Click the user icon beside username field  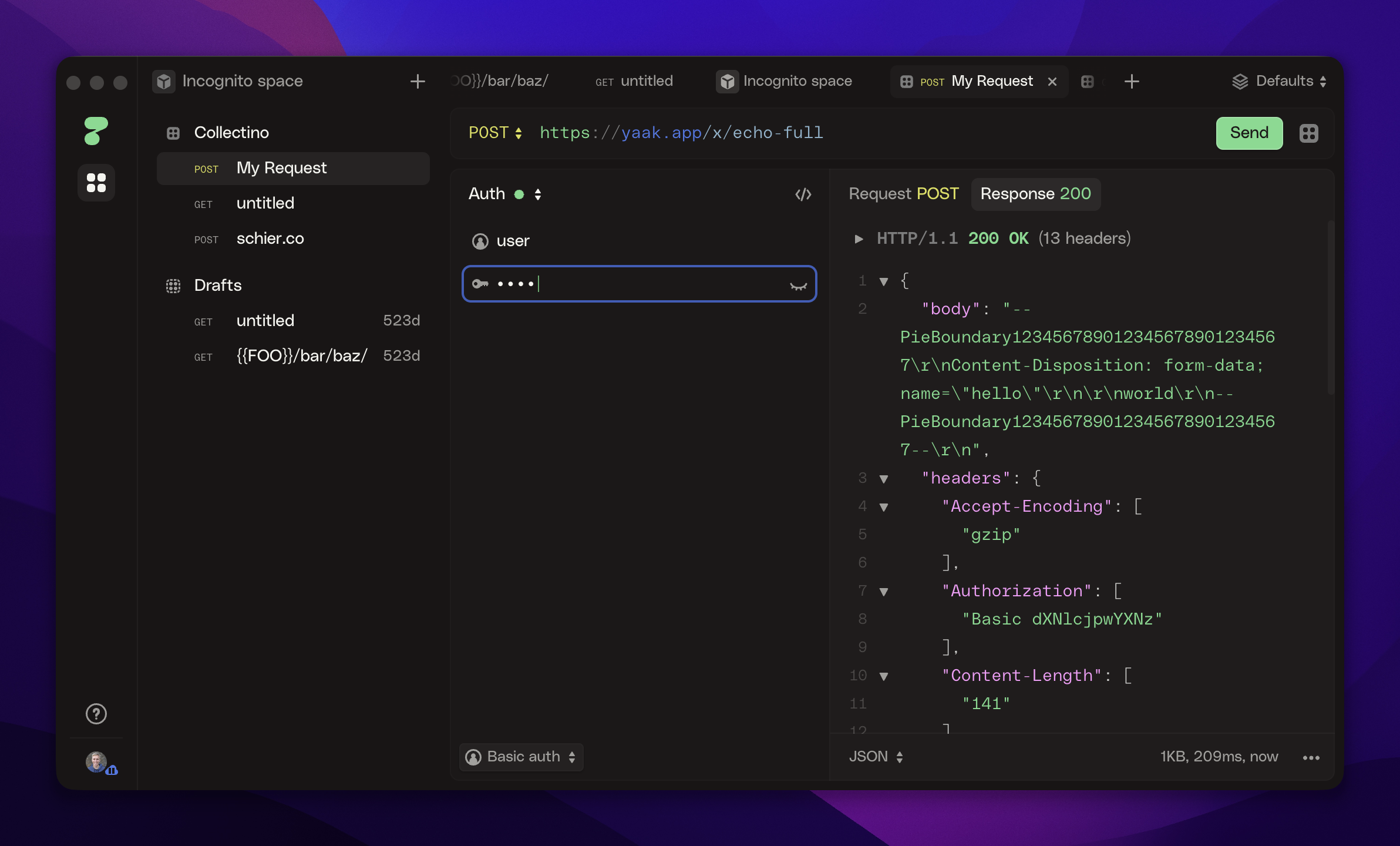(480, 241)
